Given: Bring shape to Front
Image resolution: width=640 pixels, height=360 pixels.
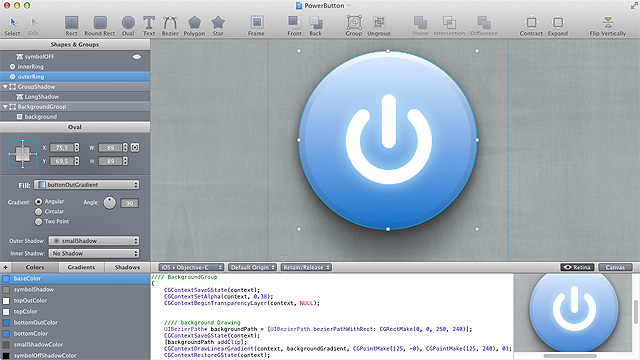Looking at the screenshot, I should [x=294, y=26].
